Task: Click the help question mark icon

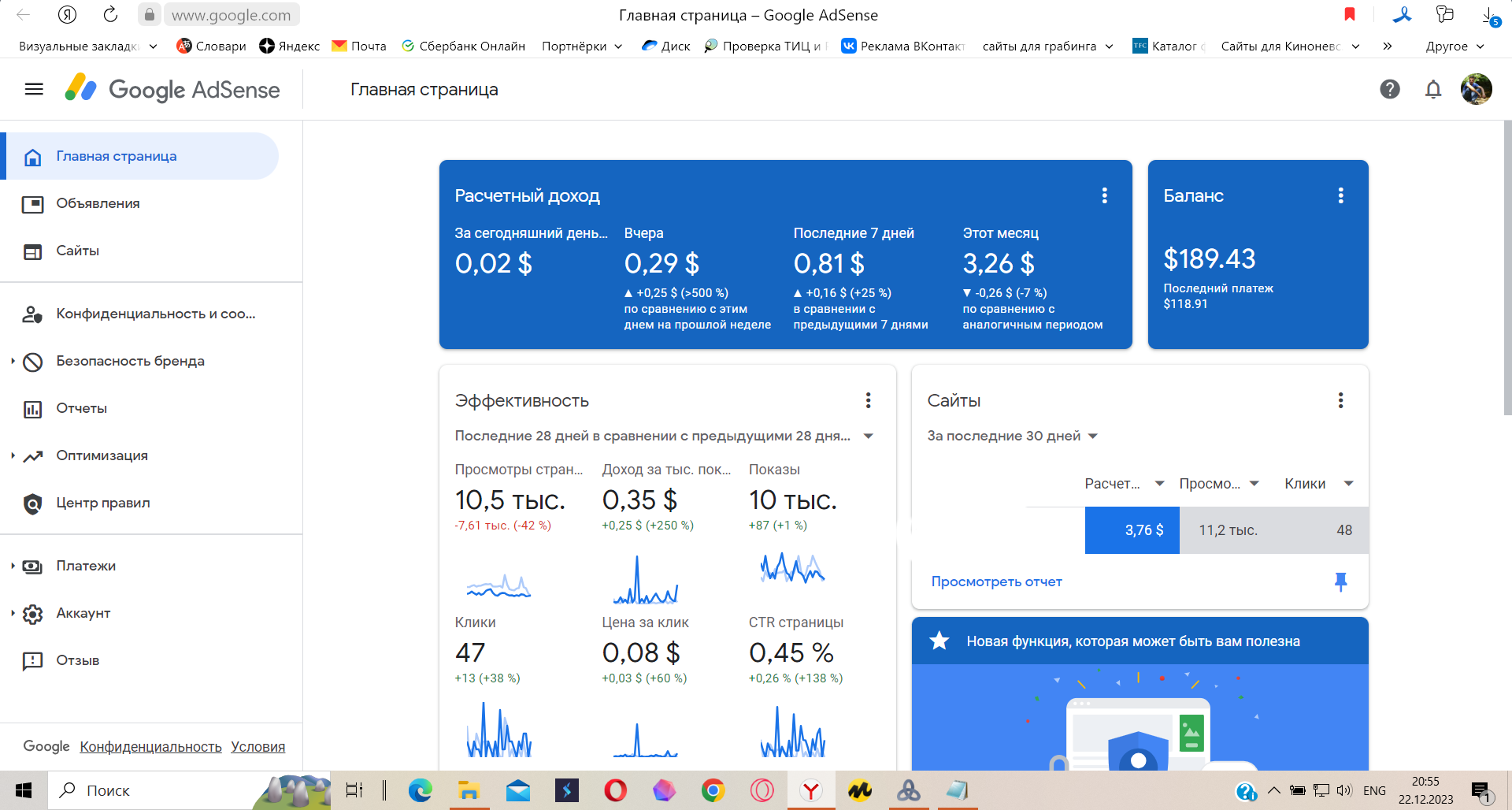Action: [x=1390, y=90]
